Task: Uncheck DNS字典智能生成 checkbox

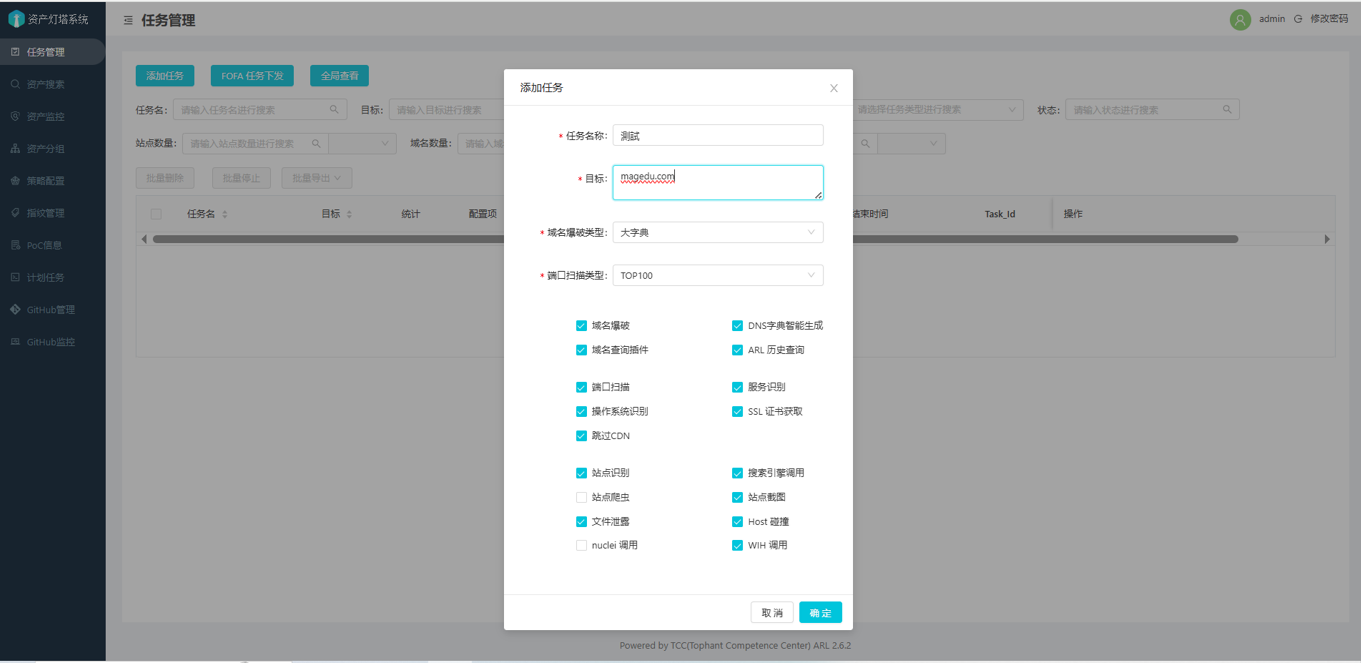Action: (737, 326)
